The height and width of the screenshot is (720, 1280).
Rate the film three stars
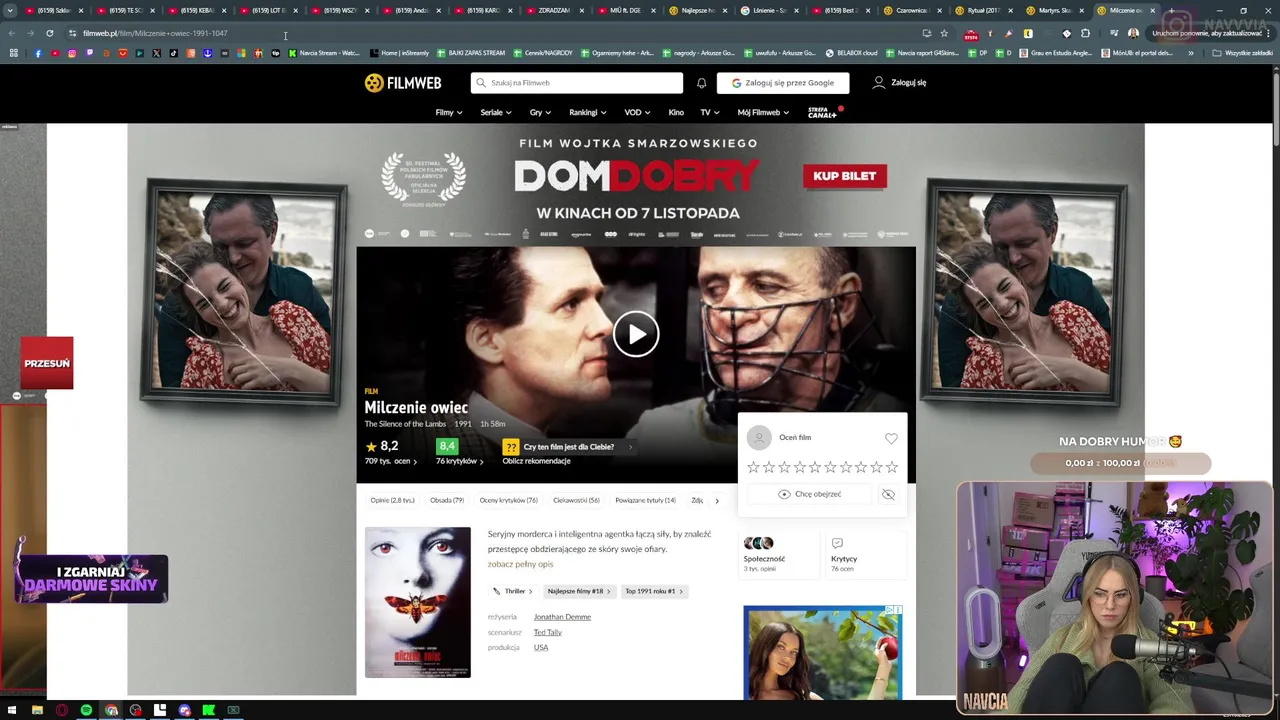(784, 467)
